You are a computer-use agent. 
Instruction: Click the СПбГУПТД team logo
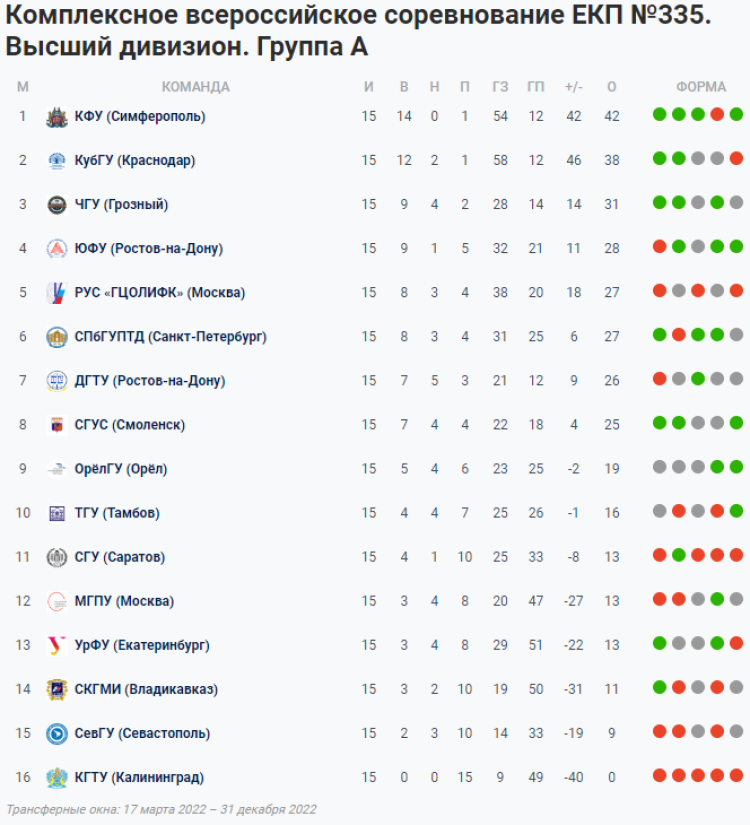tap(56, 337)
